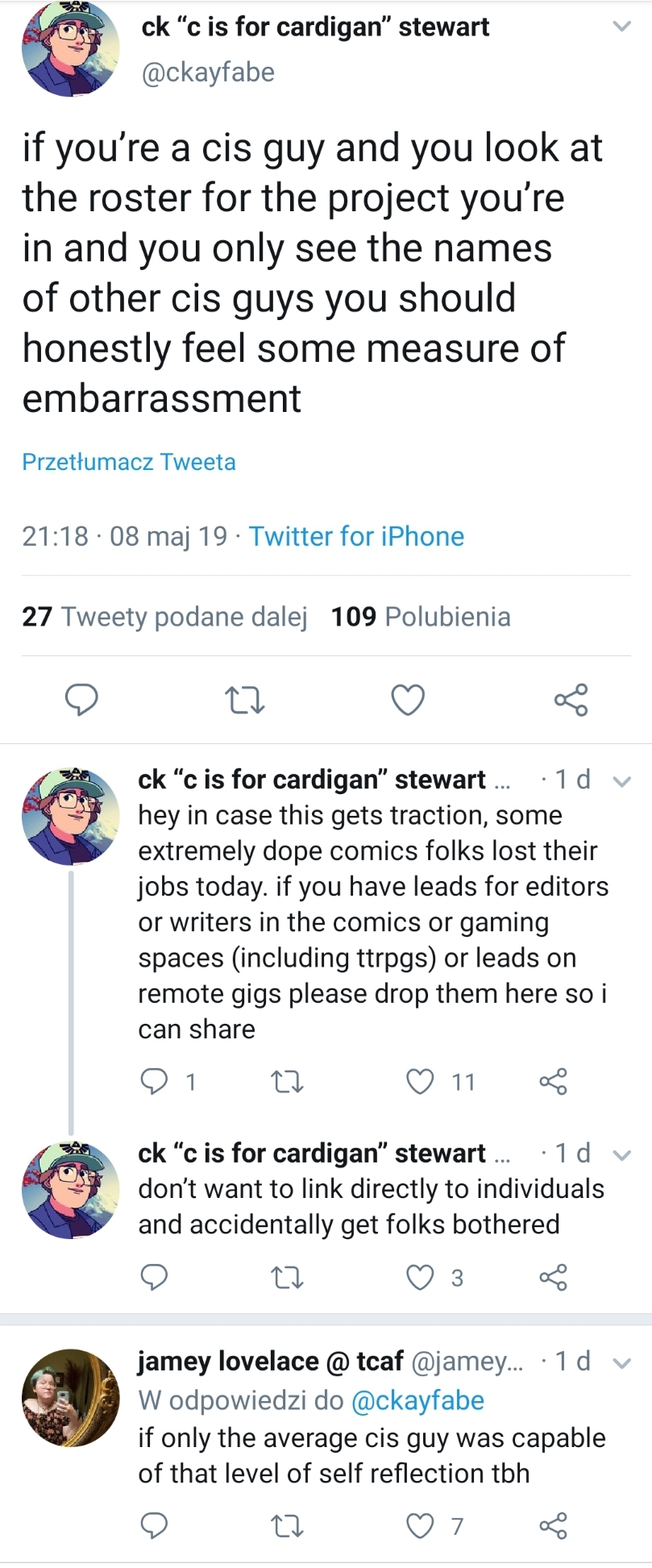Image resolution: width=652 pixels, height=1568 pixels.
Task: Open replies on the 'lost their jobs' tweet
Action: tap(154, 1081)
